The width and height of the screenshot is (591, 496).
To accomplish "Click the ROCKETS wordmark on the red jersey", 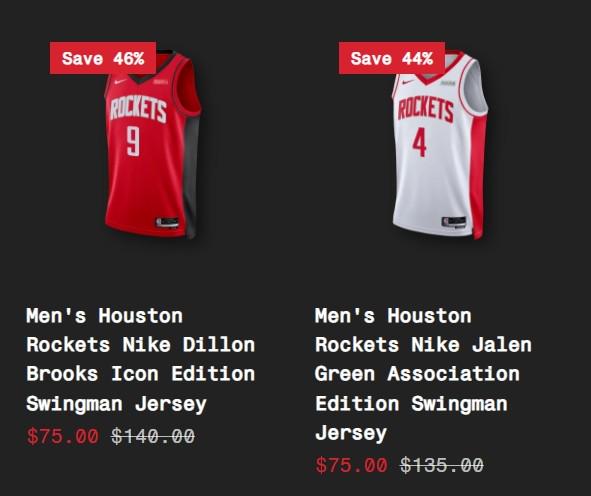I will (x=138, y=109).
